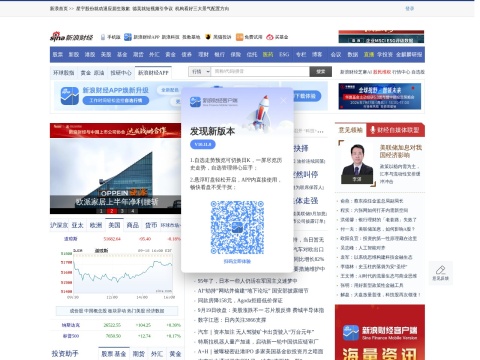Open ESG in the blue navigation bar
The image size is (480, 360).
point(284,55)
